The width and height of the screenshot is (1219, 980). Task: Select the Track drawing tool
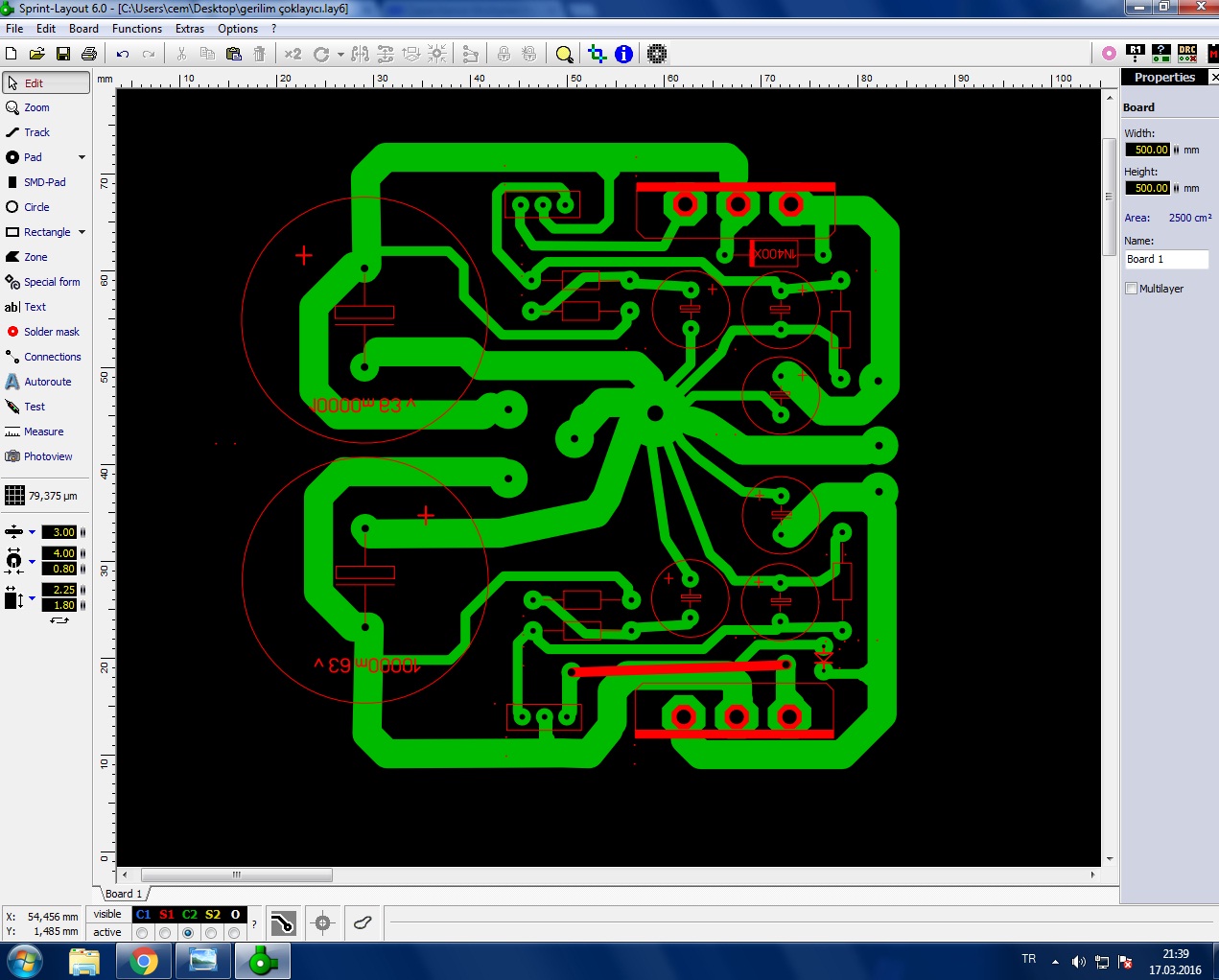coord(36,132)
